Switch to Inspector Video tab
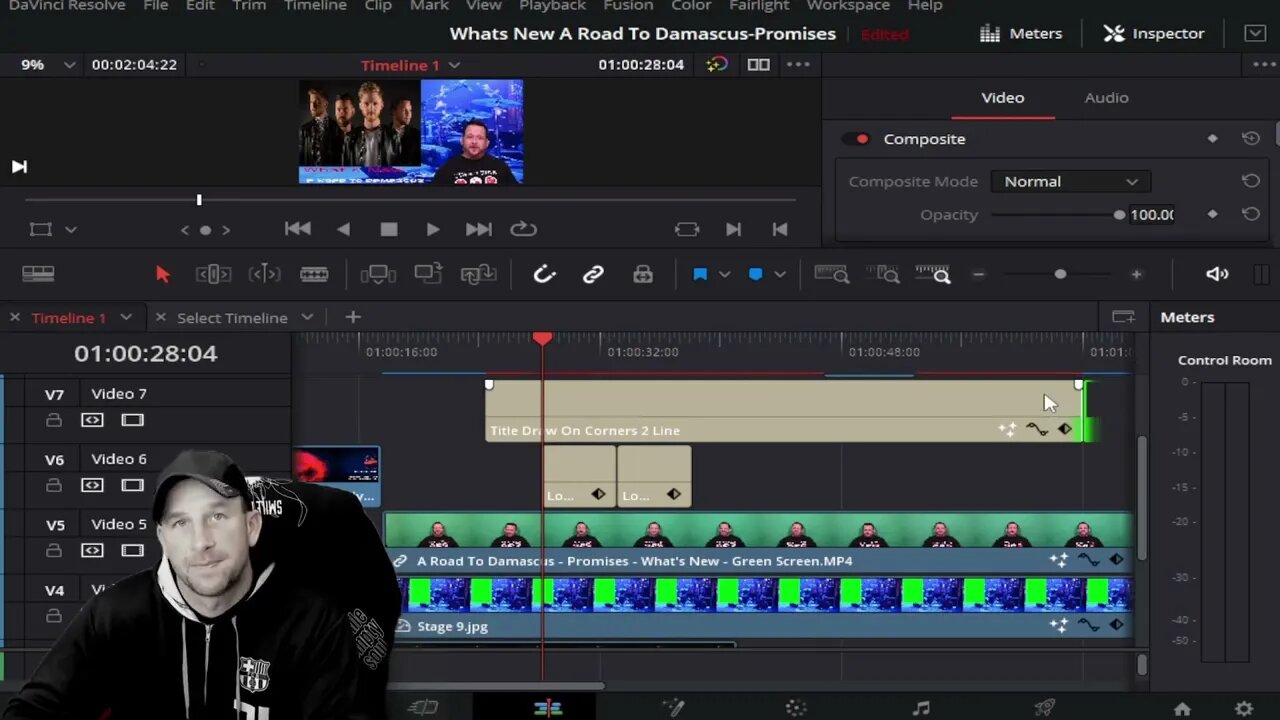 [1002, 97]
